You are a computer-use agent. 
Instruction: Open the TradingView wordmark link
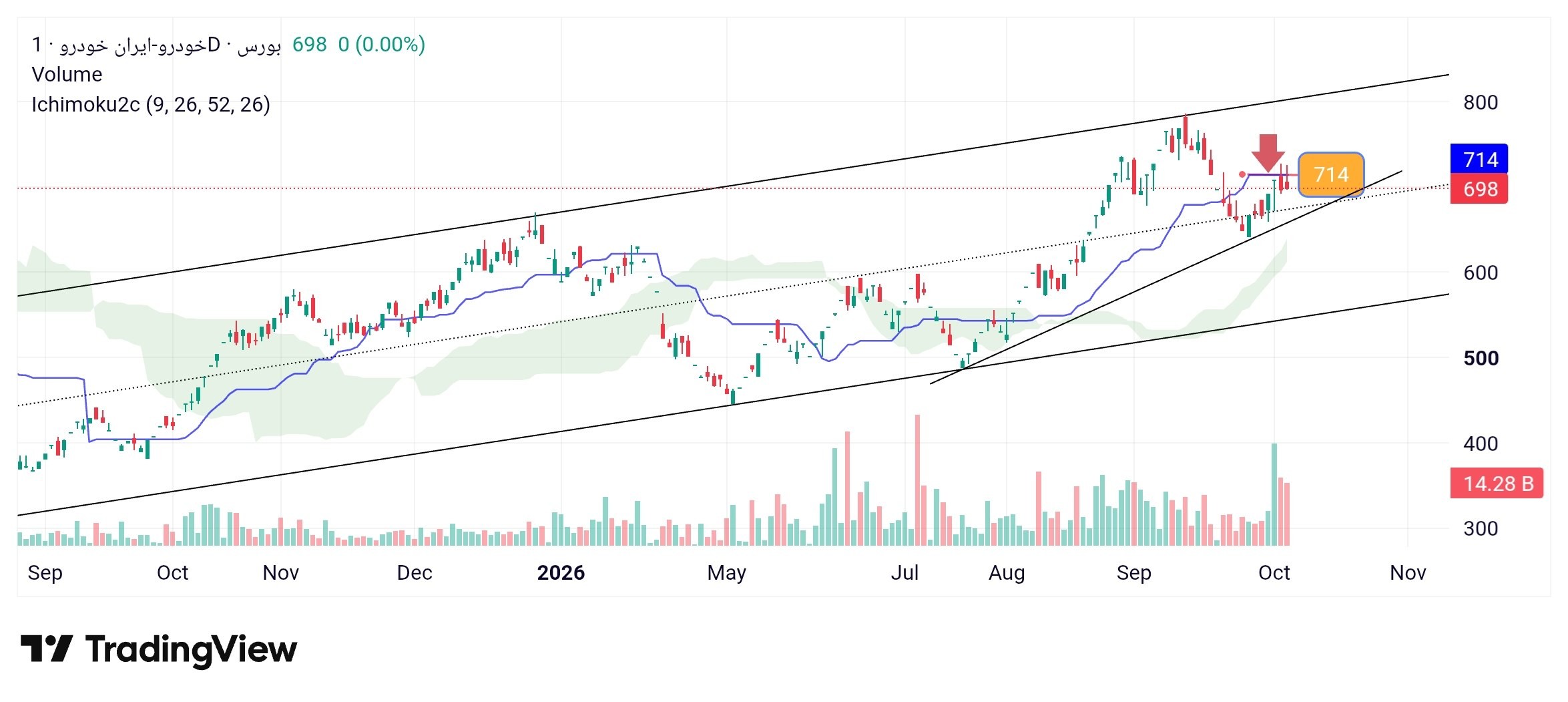click(x=191, y=650)
